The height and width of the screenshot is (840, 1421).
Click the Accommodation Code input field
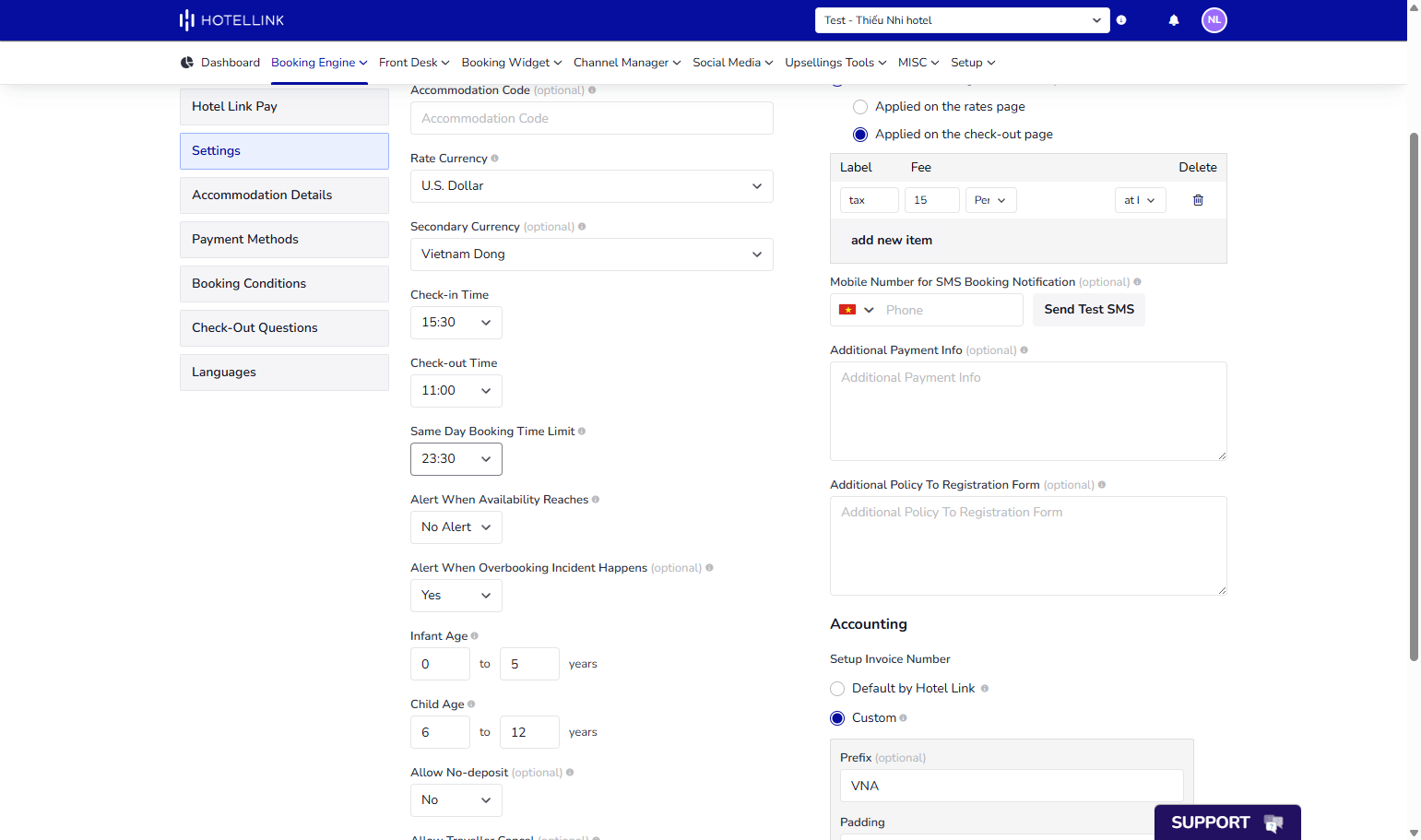point(592,118)
